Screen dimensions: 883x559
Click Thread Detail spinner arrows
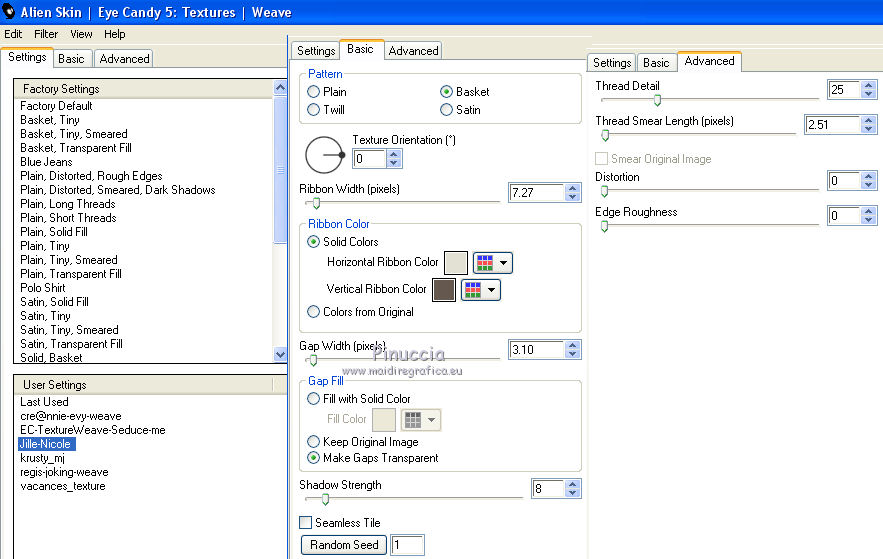tap(869, 90)
